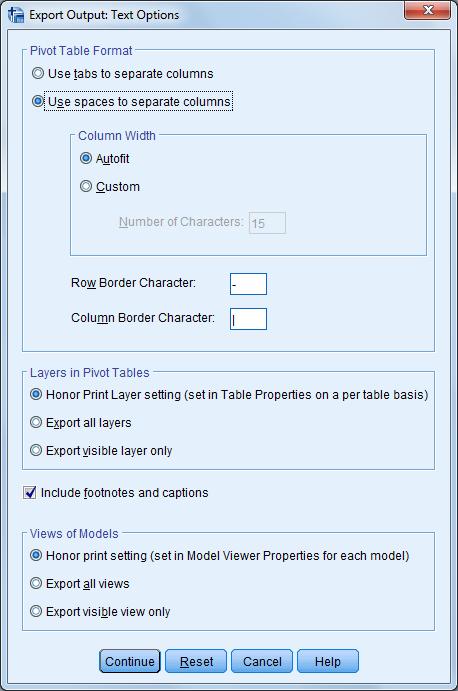458x691 pixels.
Task: Focus the Row Border Character field
Action: click(249, 284)
